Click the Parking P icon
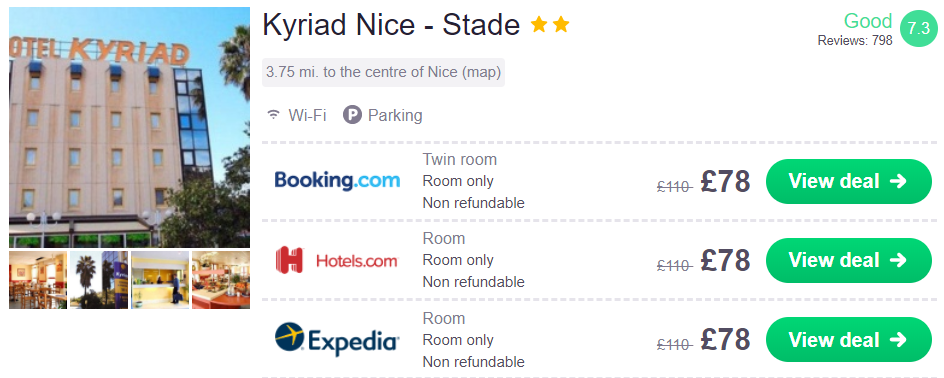Image resolution: width=944 pixels, height=378 pixels. (x=352, y=115)
